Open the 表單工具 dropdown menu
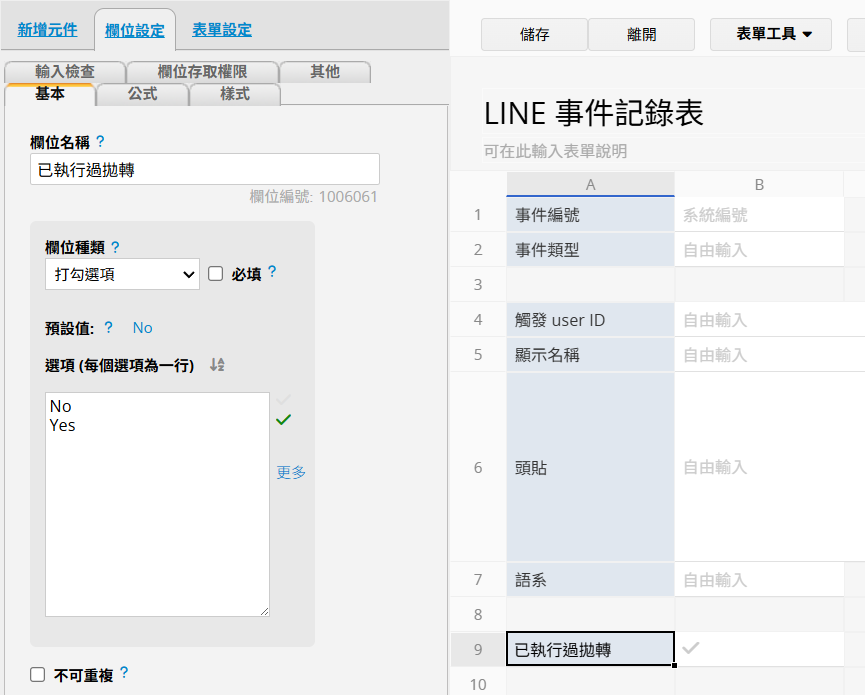 pos(771,34)
